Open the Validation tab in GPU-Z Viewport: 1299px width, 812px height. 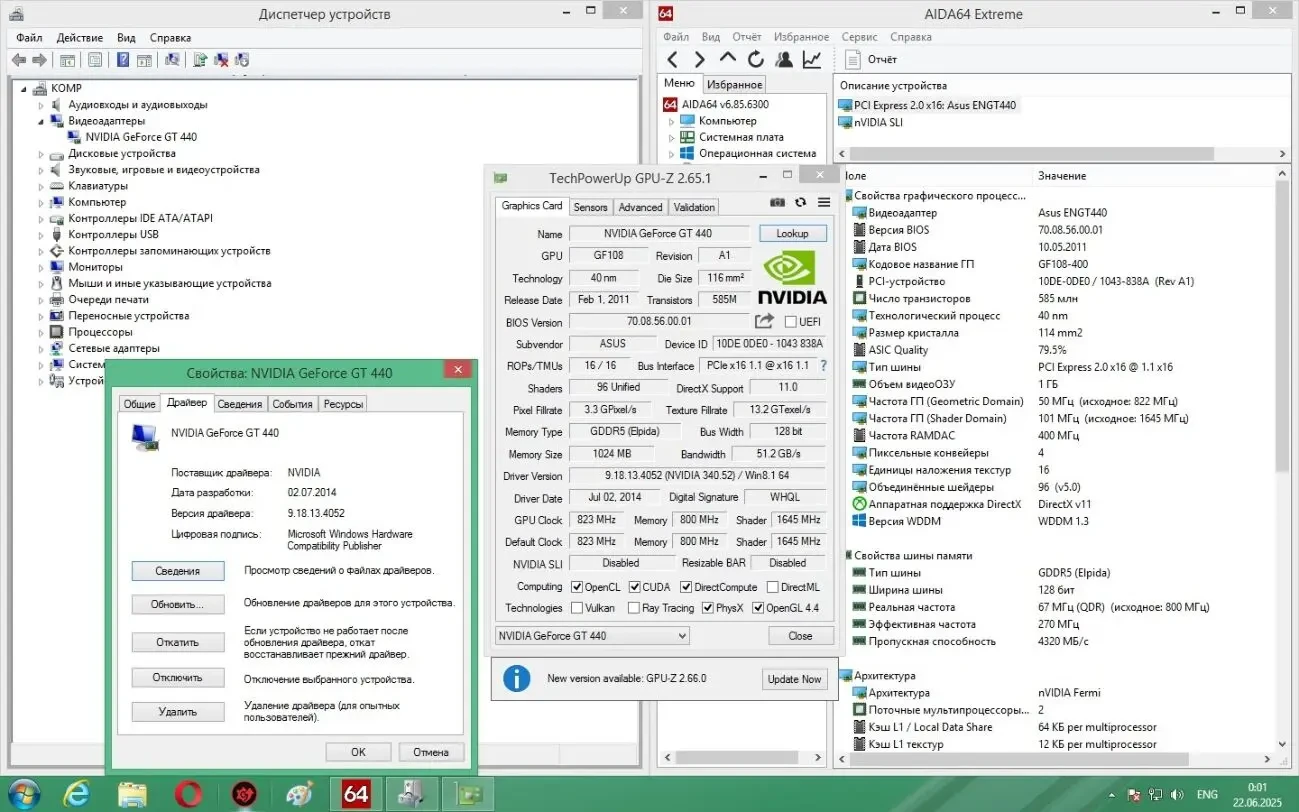pyautogui.click(x=694, y=207)
